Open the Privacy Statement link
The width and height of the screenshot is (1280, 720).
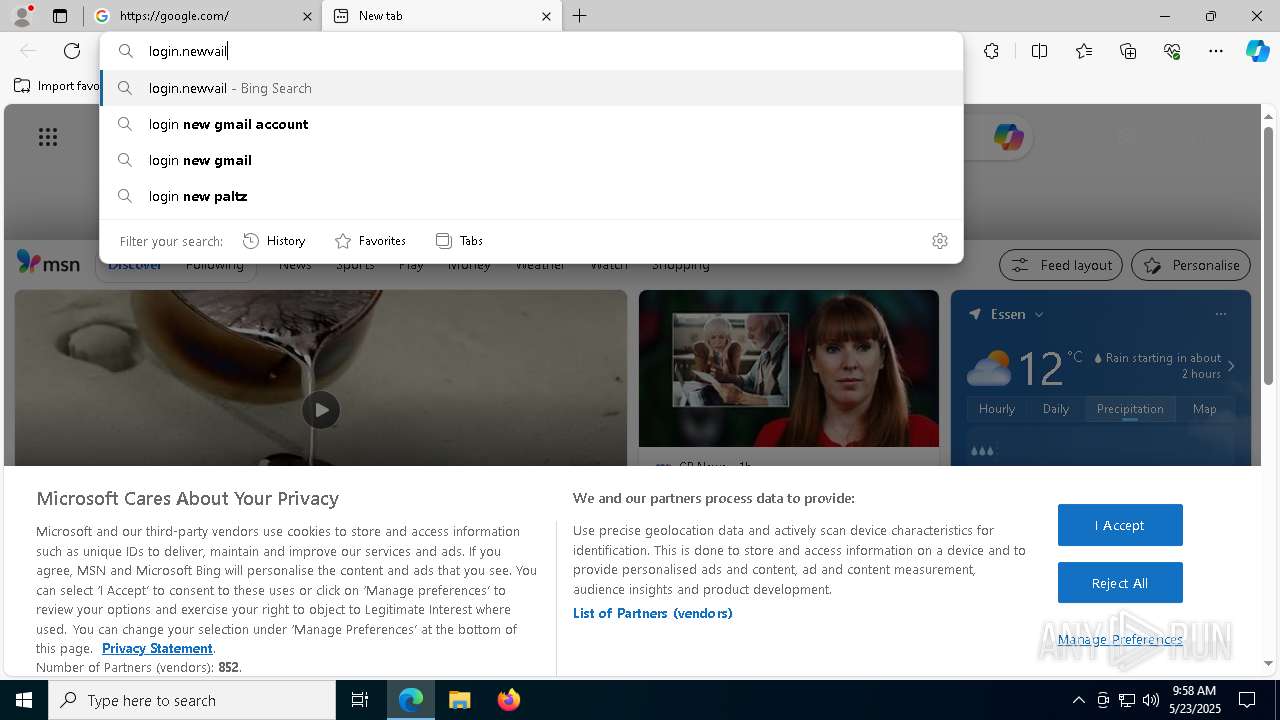point(157,648)
